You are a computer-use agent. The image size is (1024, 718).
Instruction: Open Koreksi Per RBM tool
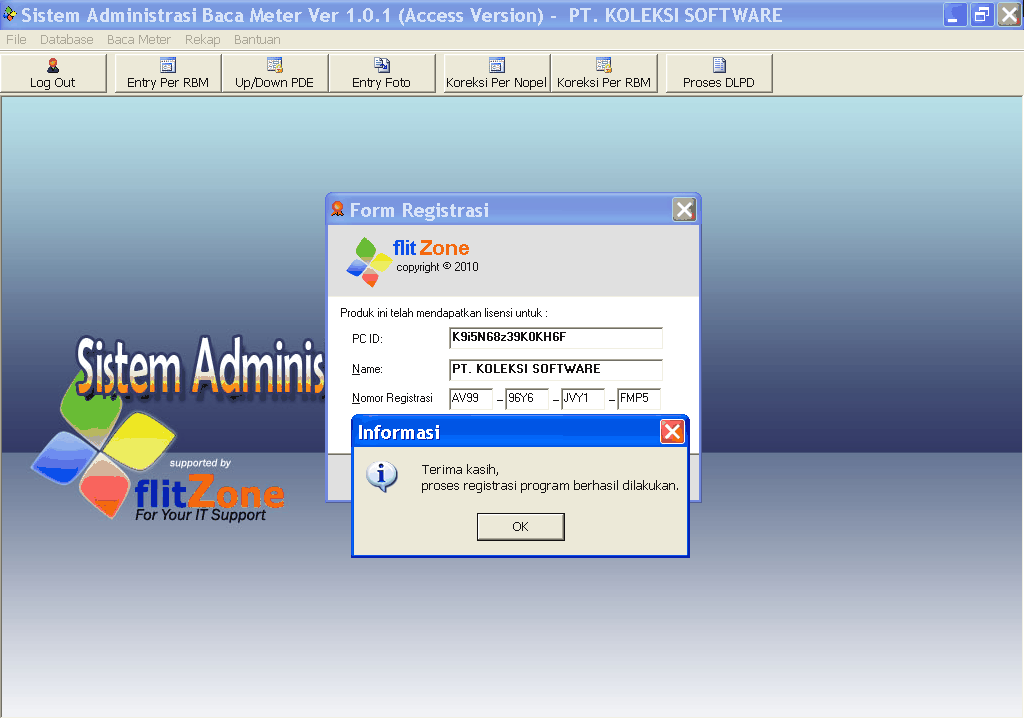click(x=604, y=73)
